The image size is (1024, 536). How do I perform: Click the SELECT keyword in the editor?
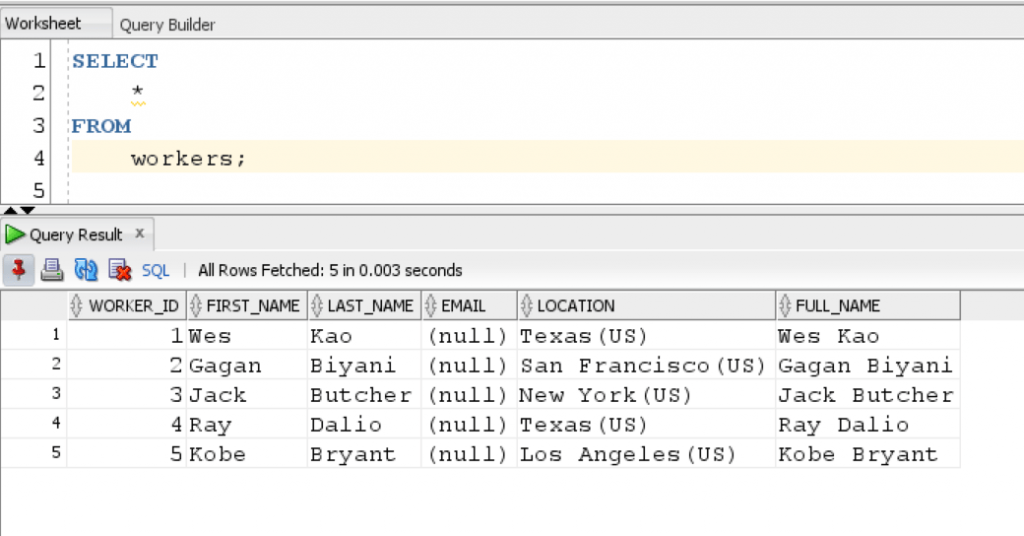115,61
